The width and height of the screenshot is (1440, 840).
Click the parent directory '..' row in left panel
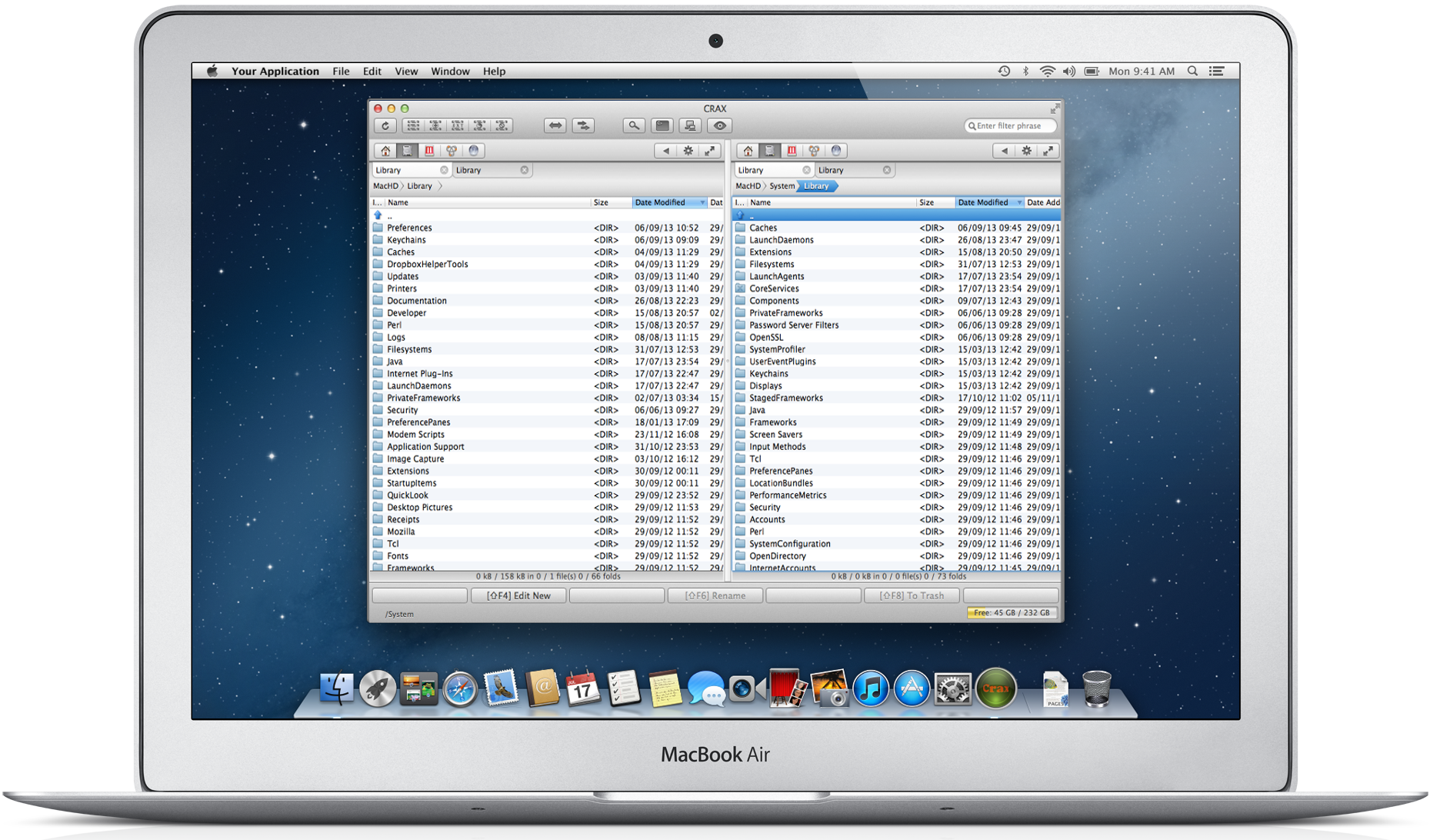[x=547, y=216]
